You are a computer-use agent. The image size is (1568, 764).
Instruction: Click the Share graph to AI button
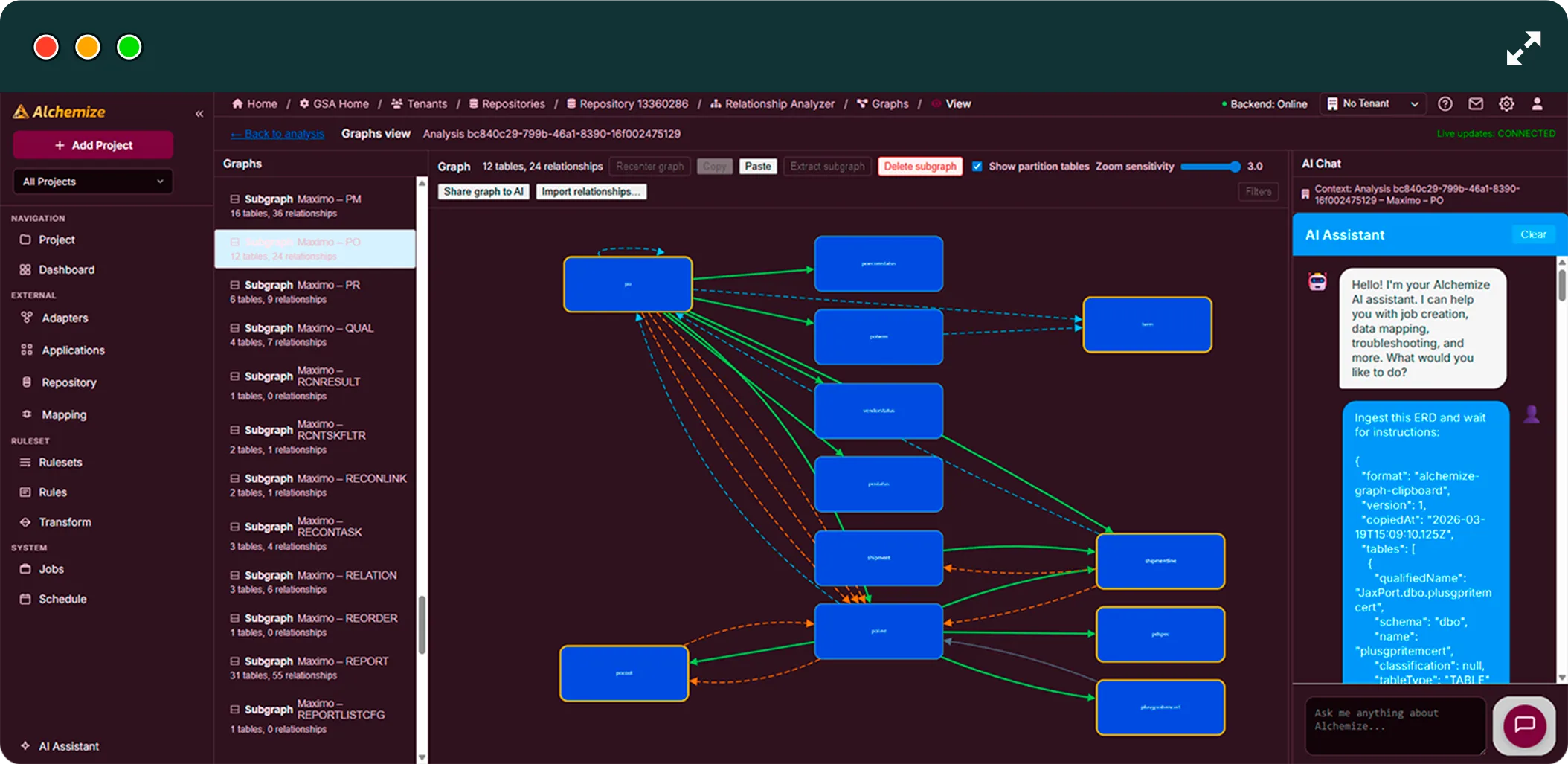point(483,192)
